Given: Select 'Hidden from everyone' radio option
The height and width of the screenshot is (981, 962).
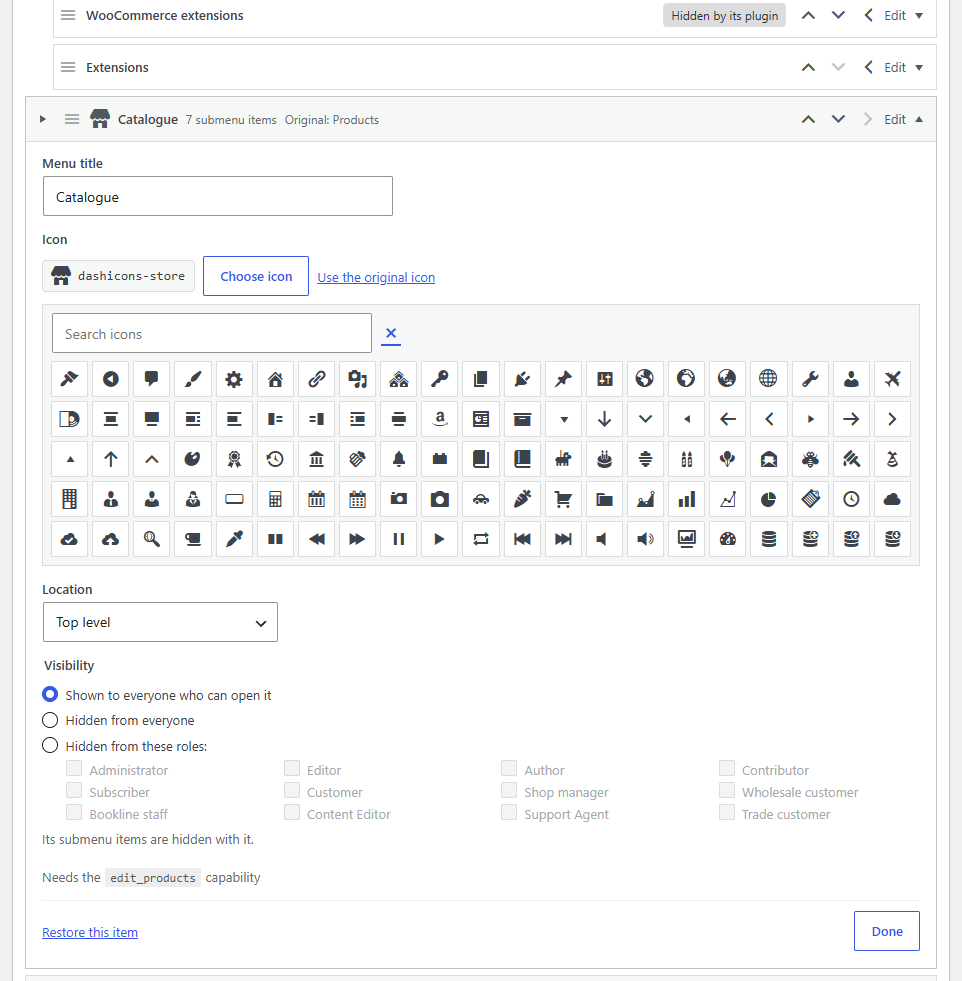Looking at the screenshot, I should click(50, 720).
